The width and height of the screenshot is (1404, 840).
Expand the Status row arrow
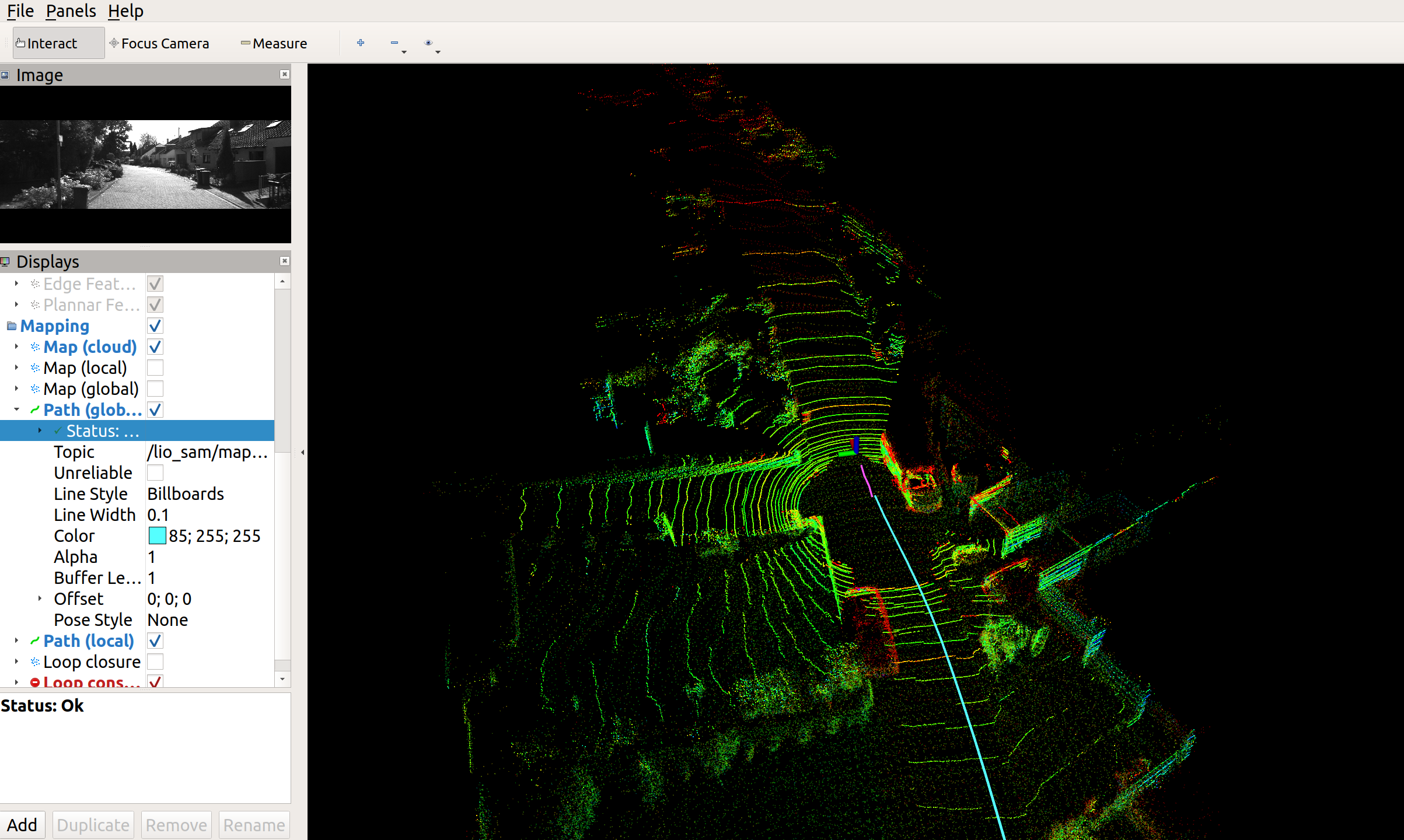coord(40,430)
